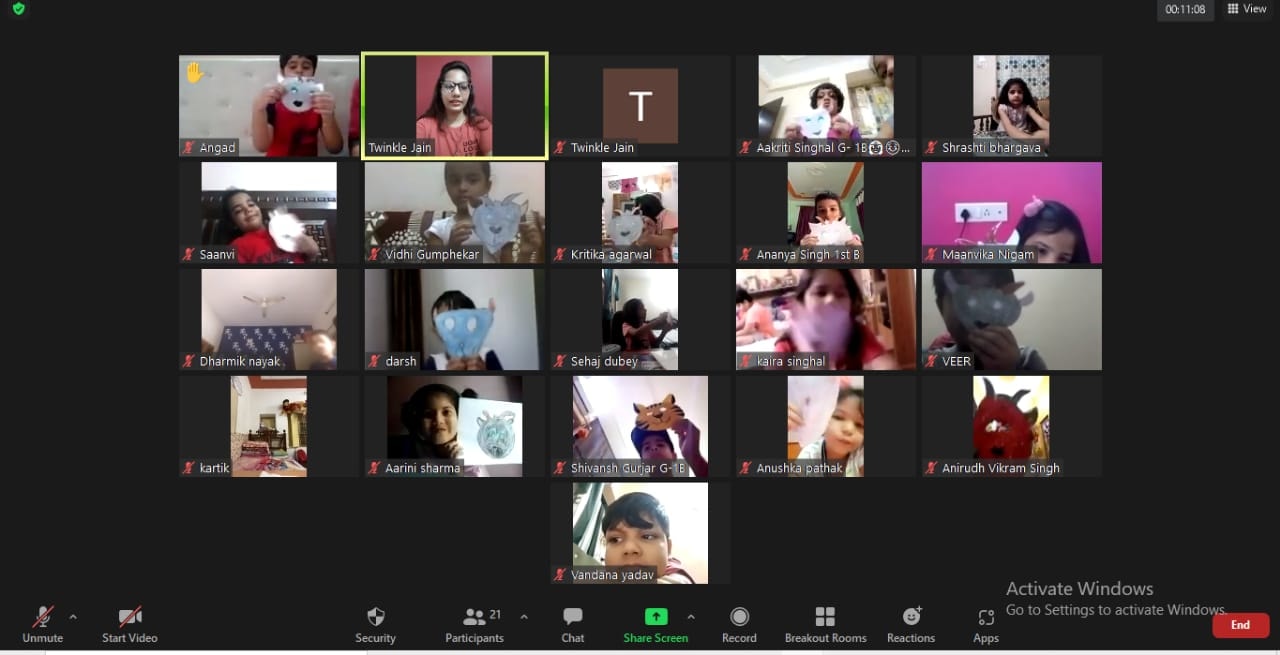Click the meeting timer 00:11:08
The width and height of the screenshot is (1280, 655).
pos(1185,10)
